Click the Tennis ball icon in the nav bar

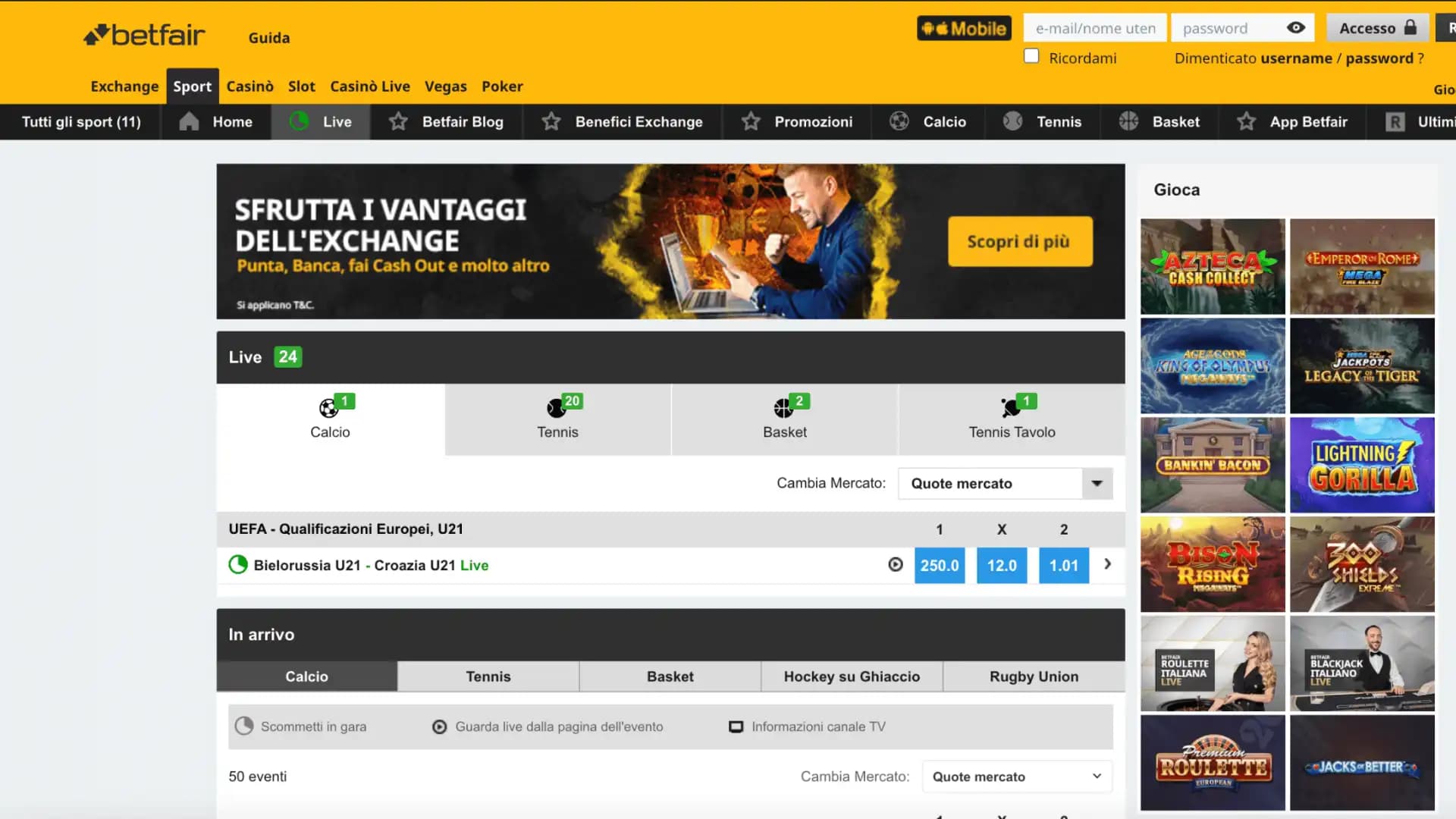(1012, 121)
